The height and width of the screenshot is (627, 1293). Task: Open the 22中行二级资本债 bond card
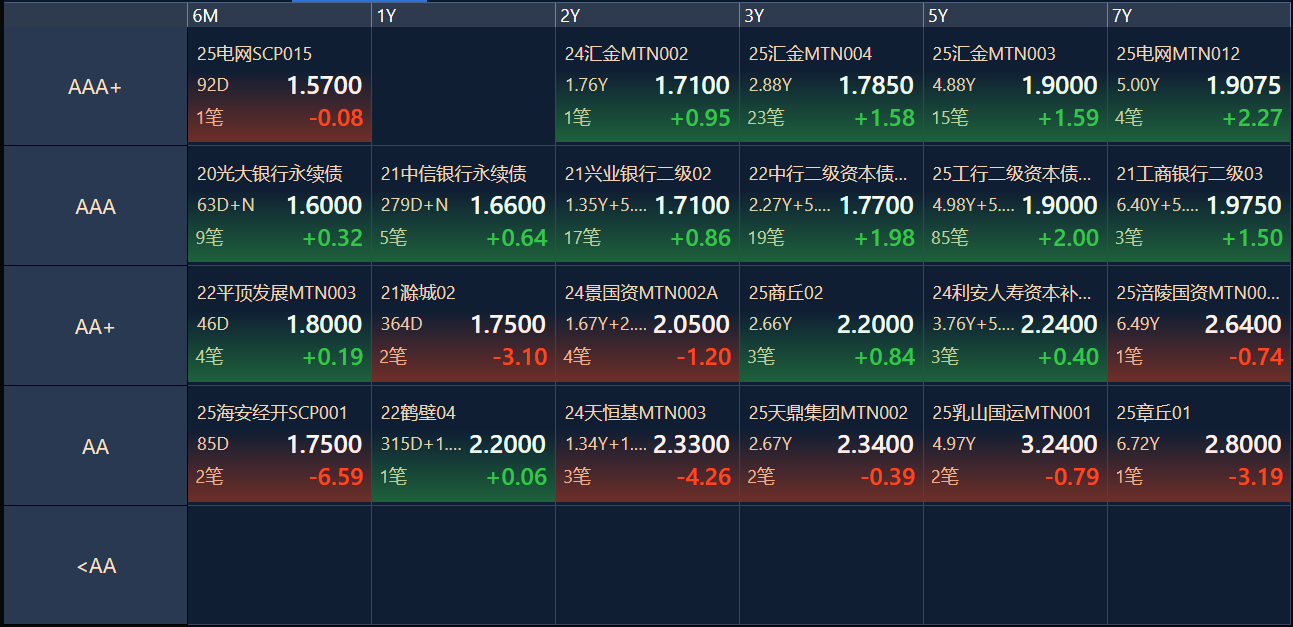pyautogui.click(x=831, y=206)
